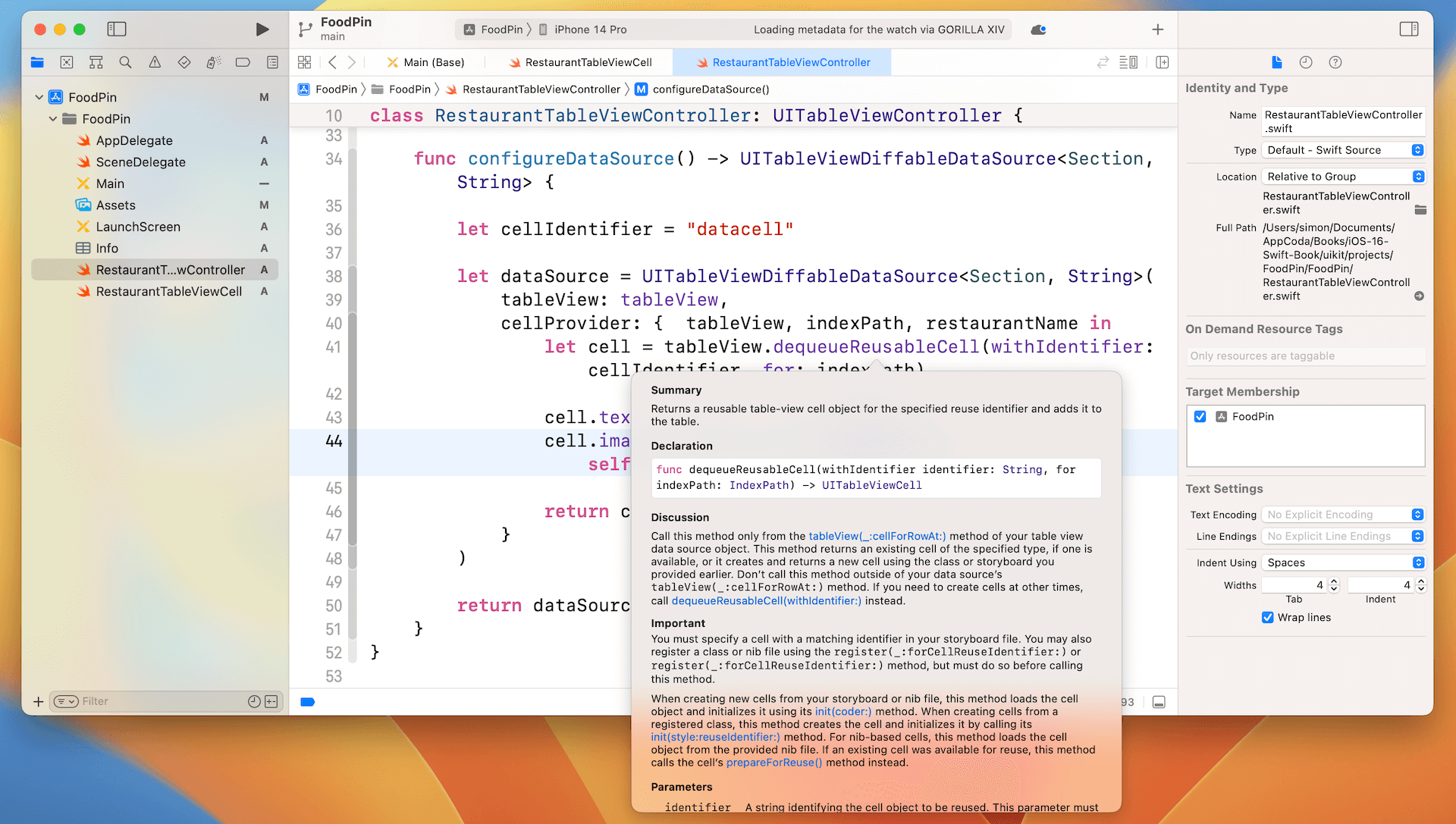The image size is (1456, 824).
Task: Show the History inspector clock icon
Action: pos(1305,62)
